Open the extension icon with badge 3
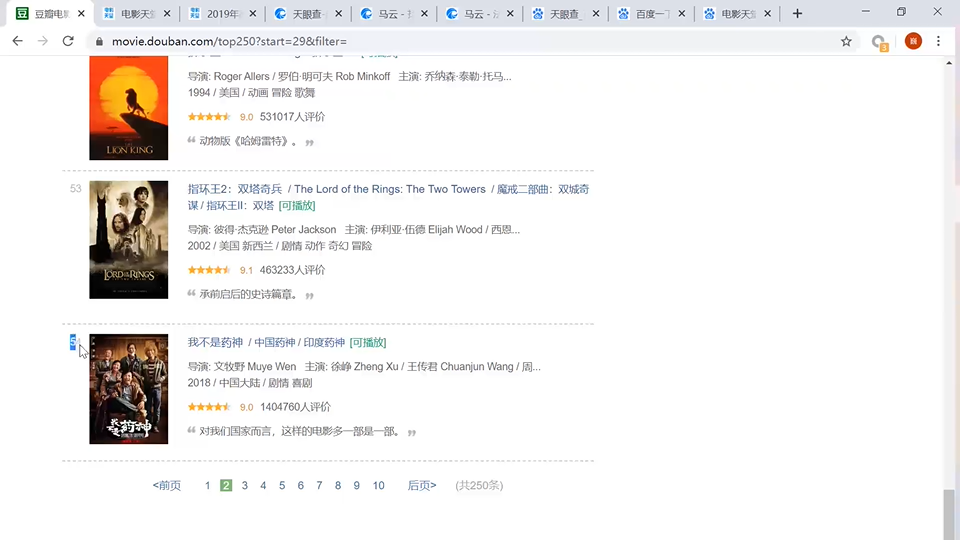This screenshot has height=540, width=960. tap(879, 42)
